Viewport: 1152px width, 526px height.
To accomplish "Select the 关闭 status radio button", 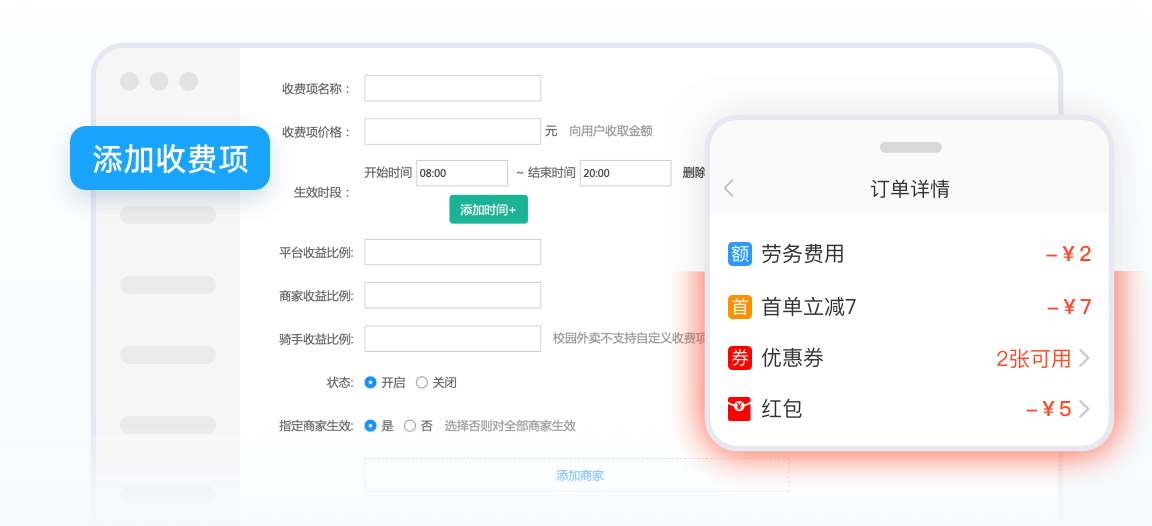I will point(422,382).
